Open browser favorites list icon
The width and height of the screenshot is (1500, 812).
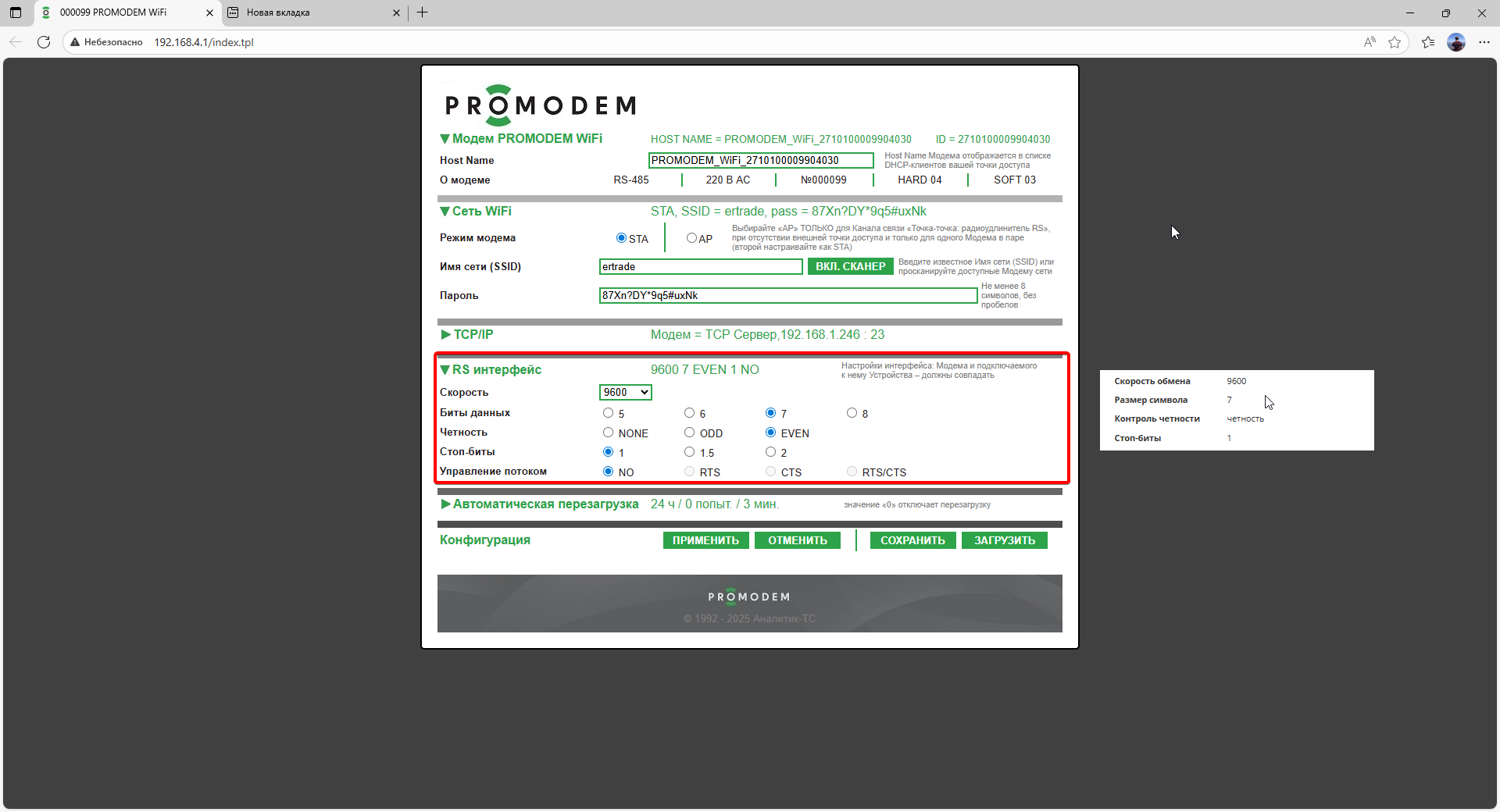[x=1428, y=42]
